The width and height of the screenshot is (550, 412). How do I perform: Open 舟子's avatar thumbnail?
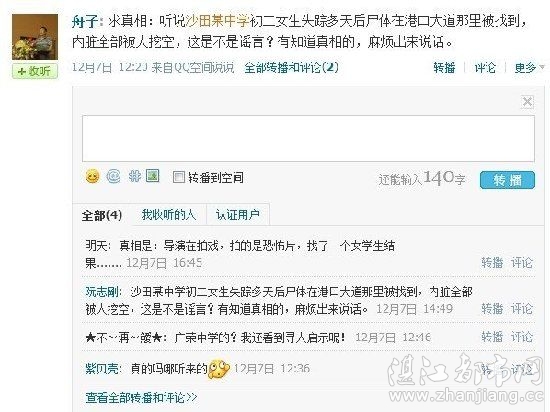[35, 37]
